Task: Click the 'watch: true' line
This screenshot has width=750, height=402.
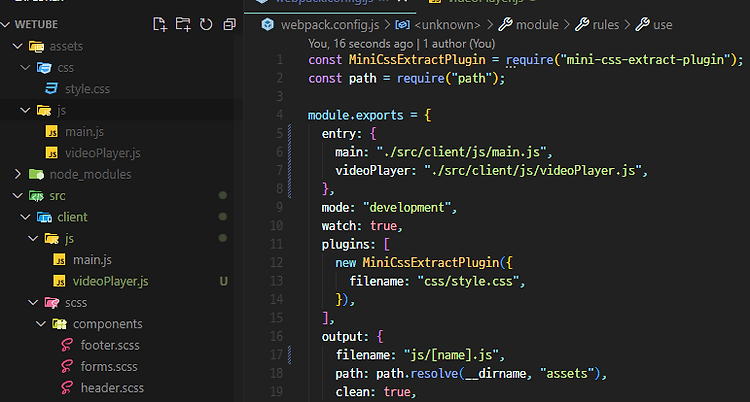Action: (363, 226)
